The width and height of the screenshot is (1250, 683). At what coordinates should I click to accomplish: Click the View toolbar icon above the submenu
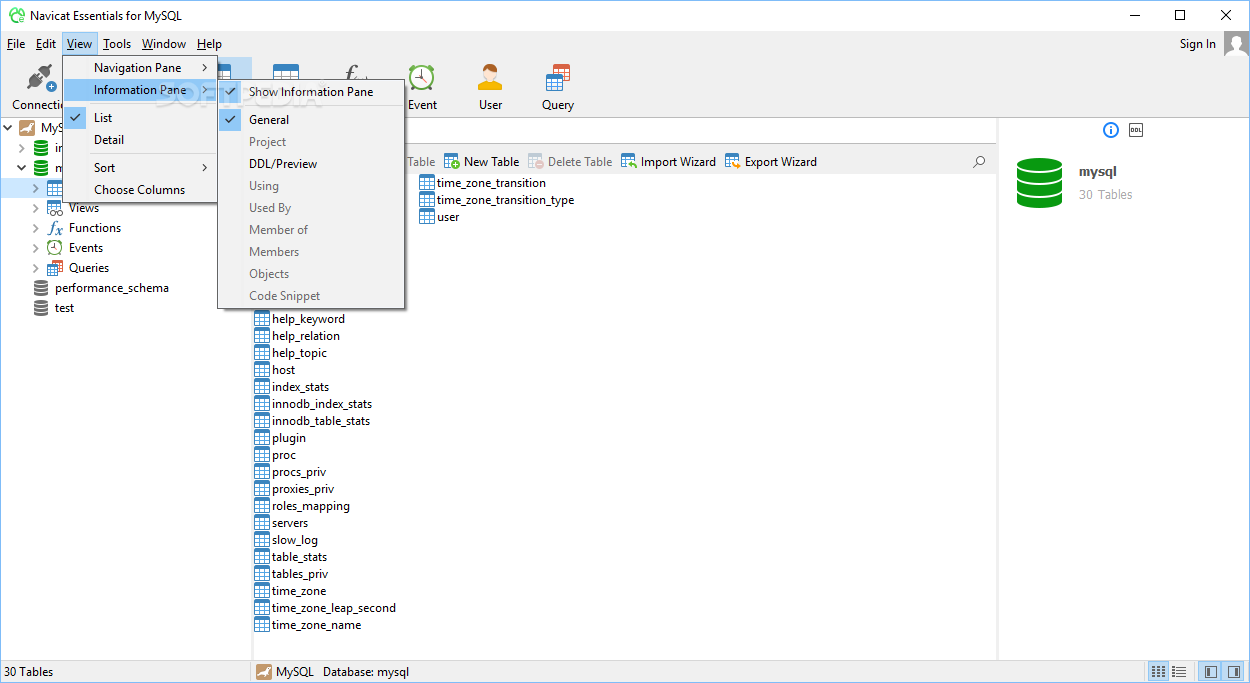tap(286, 71)
